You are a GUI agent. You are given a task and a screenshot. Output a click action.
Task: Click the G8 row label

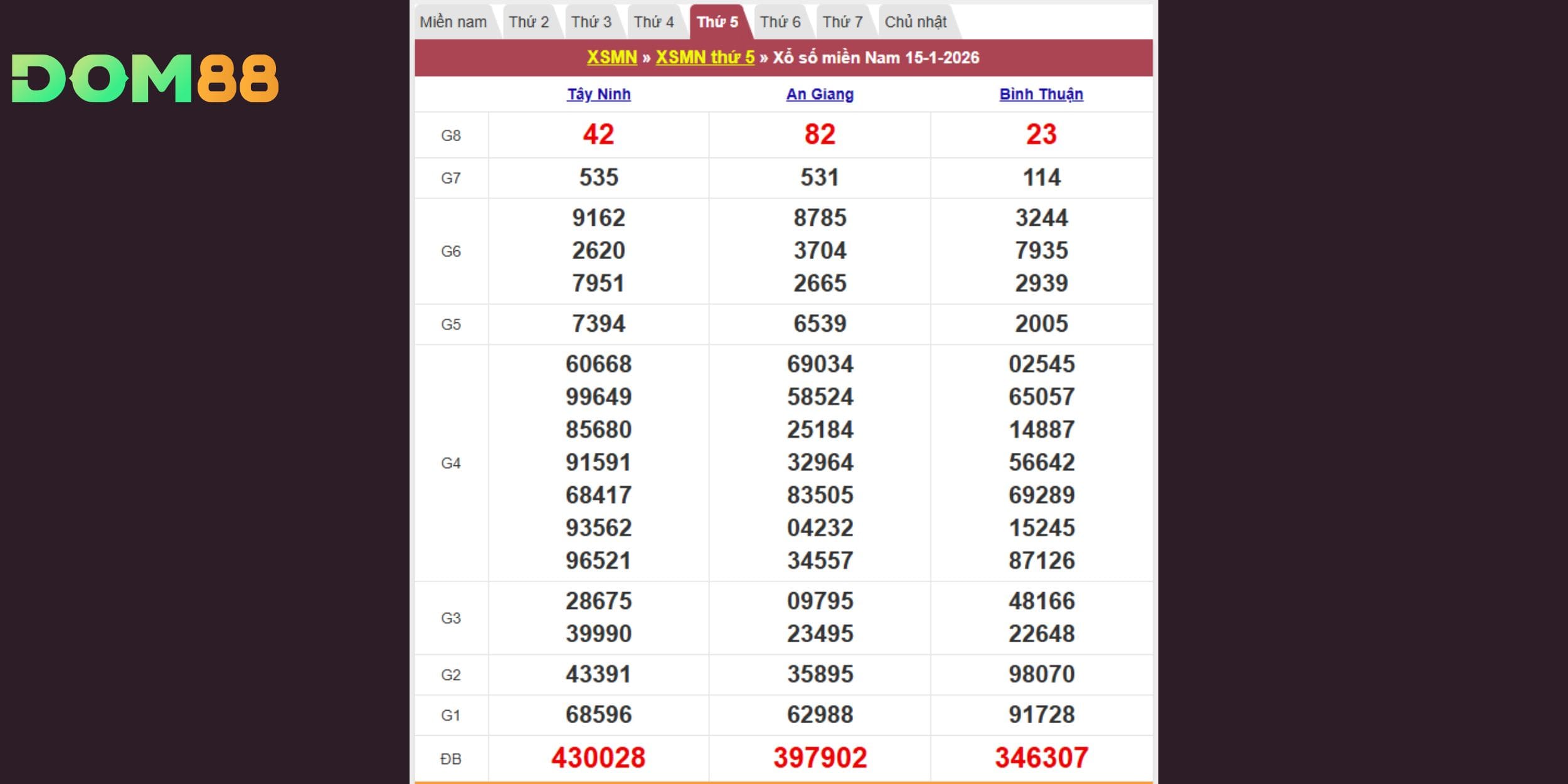[451, 135]
